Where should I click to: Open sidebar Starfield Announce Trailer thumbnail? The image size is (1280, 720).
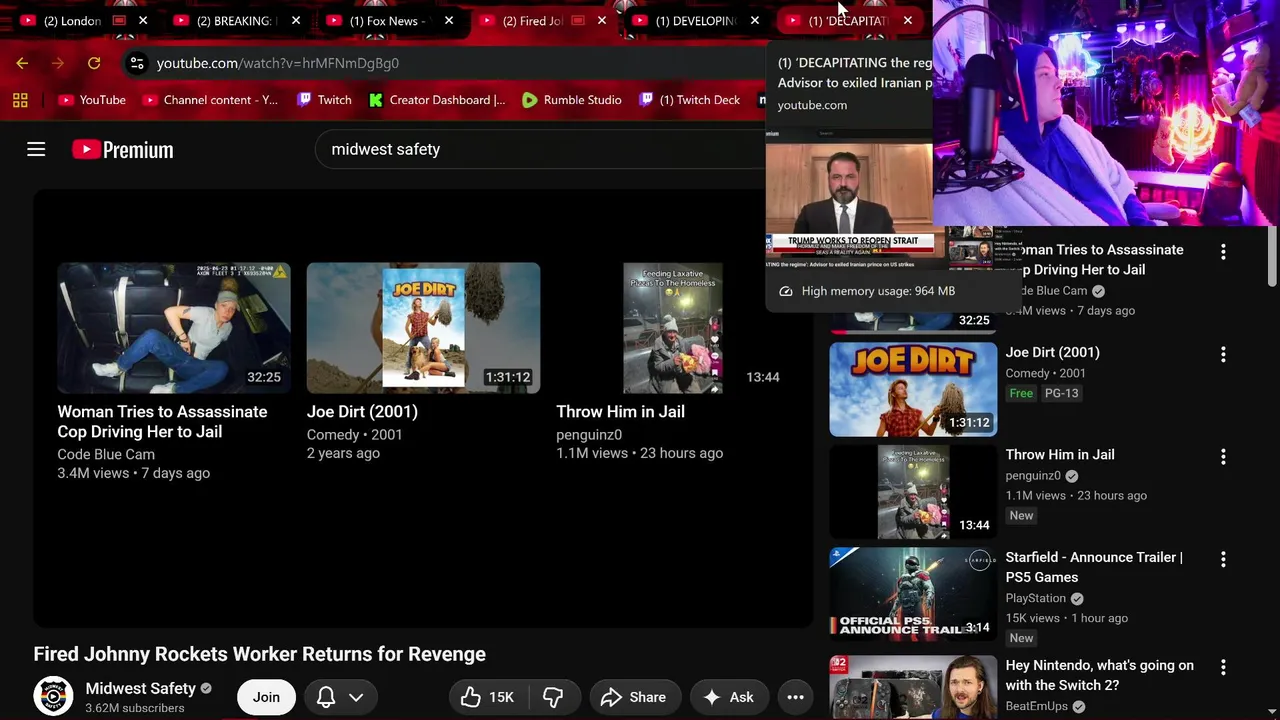tap(913, 594)
